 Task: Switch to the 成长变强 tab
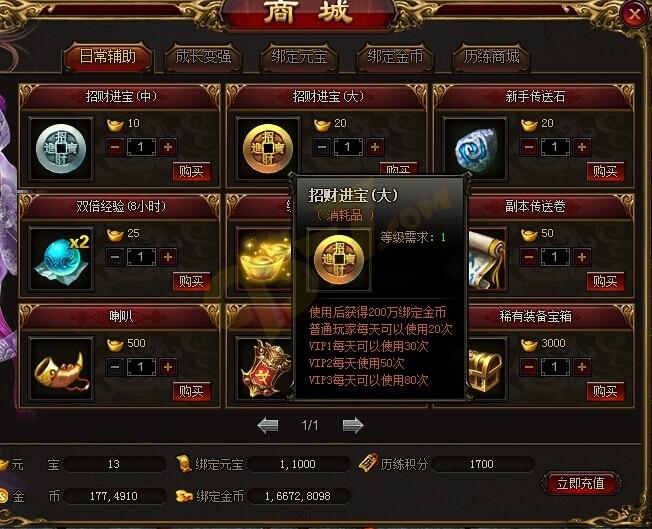pyautogui.click(x=203, y=57)
